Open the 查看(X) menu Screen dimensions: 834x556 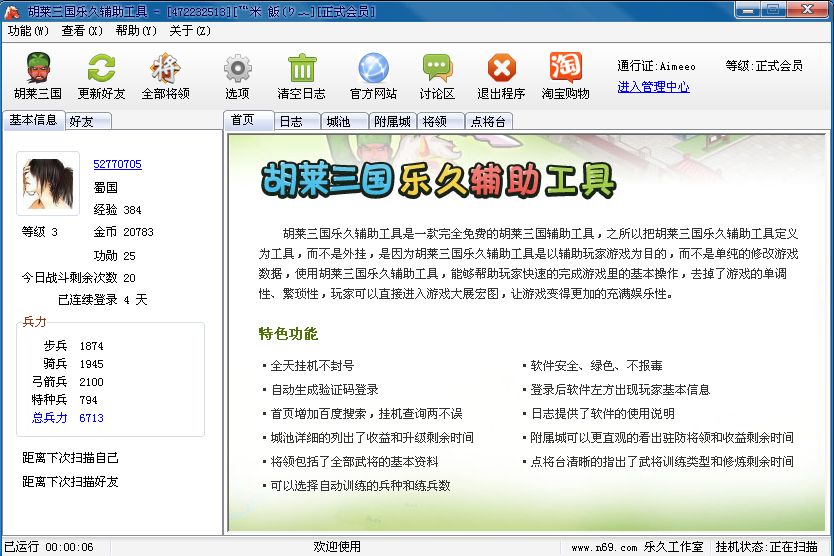click(82, 31)
